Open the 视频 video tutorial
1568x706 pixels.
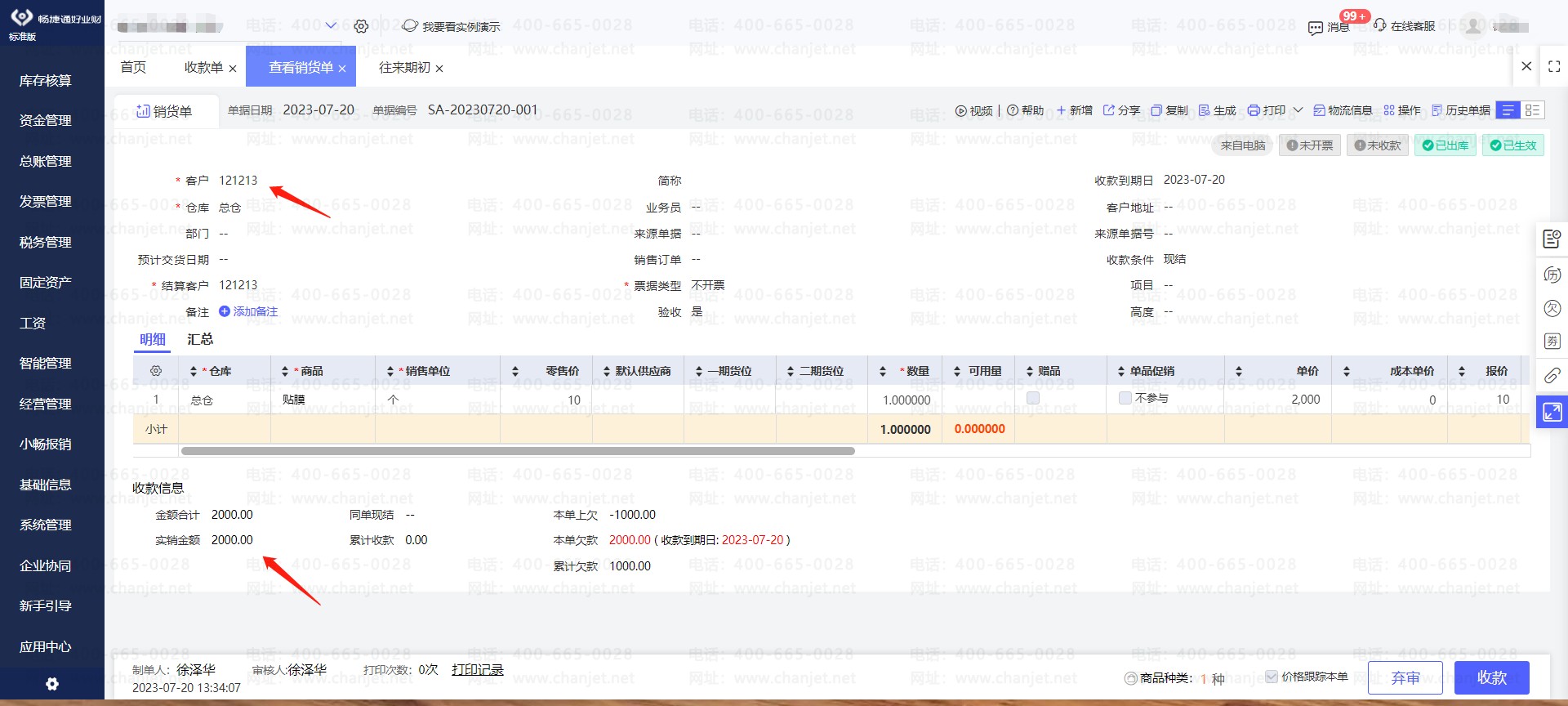[974, 110]
